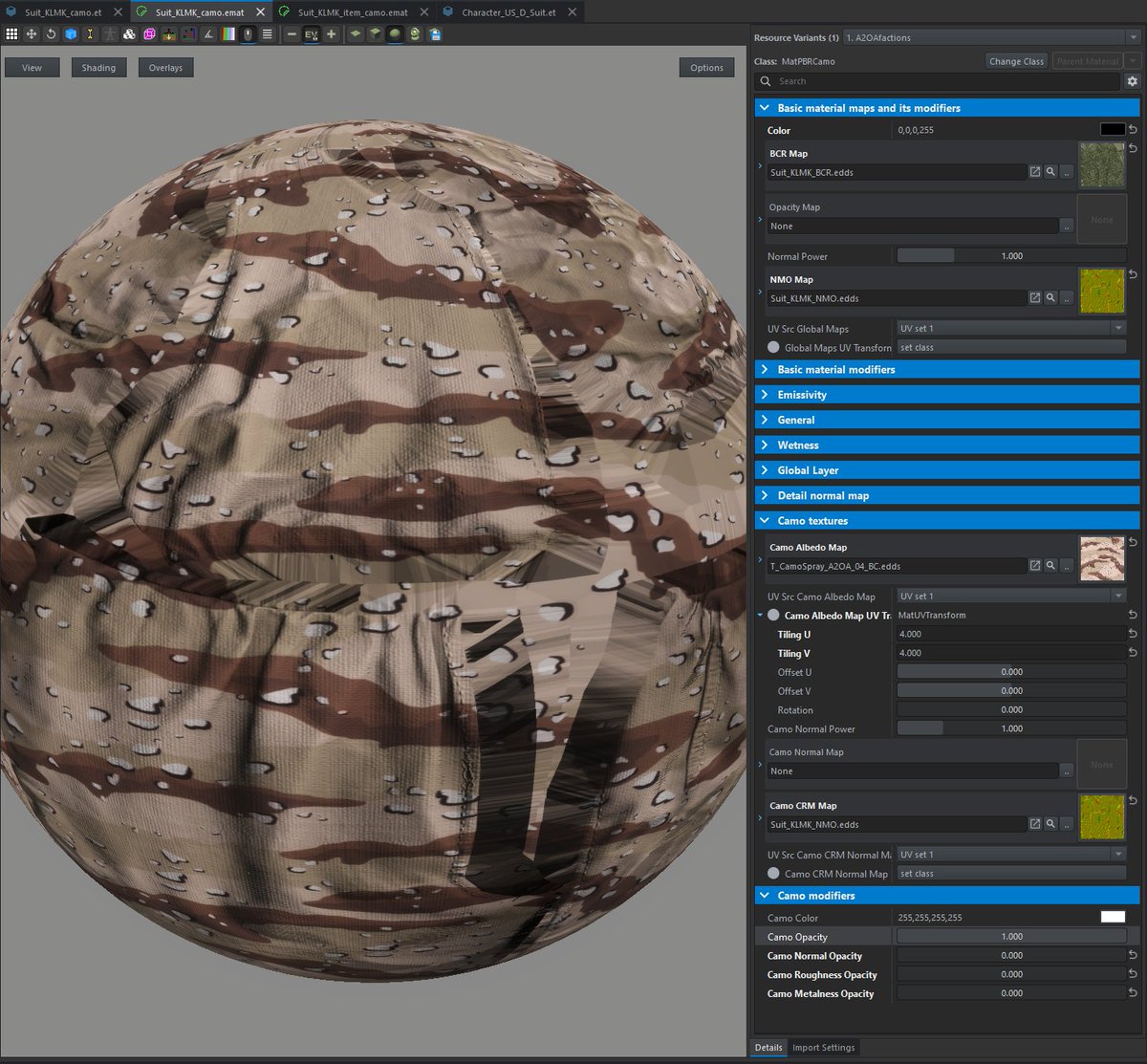Click the save disk icon in the toolbar
Viewport: 1147px width, 1064px height.
click(x=435, y=34)
